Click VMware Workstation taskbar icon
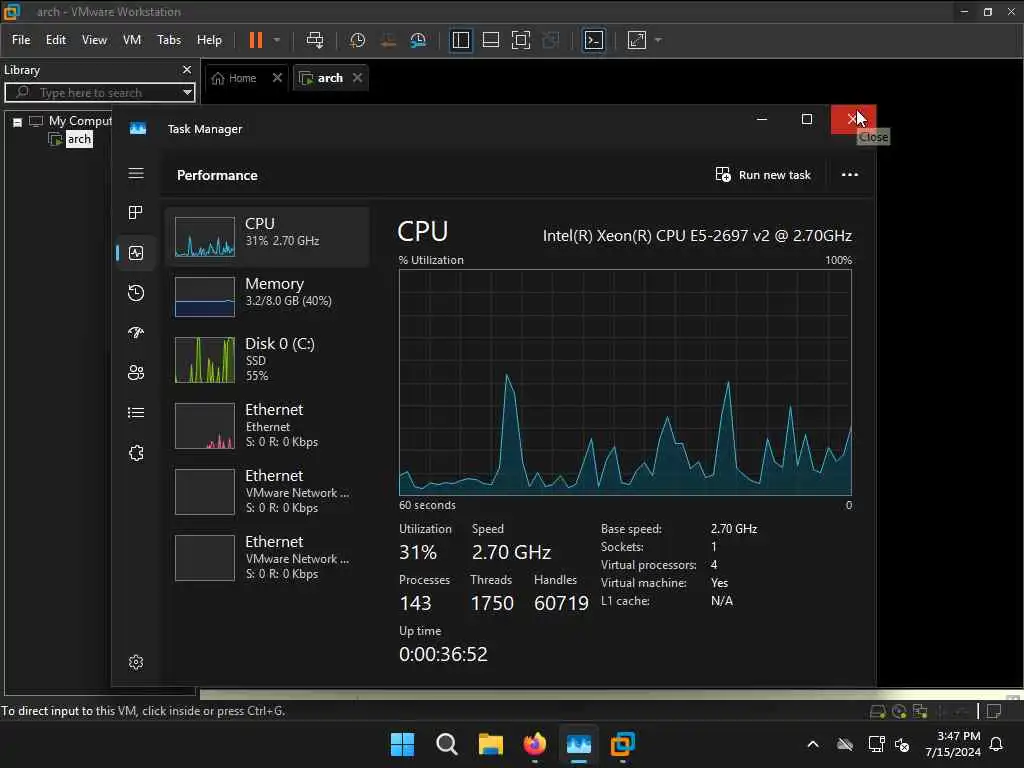Screen dimensions: 1024x768 click(623, 744)
